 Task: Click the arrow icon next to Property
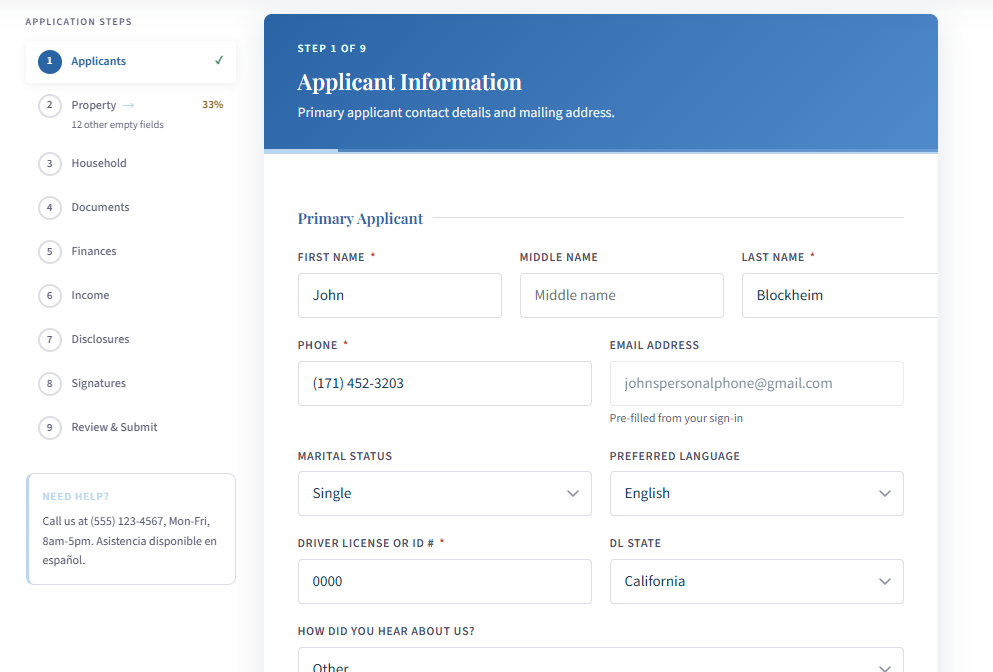click(129, 105)
